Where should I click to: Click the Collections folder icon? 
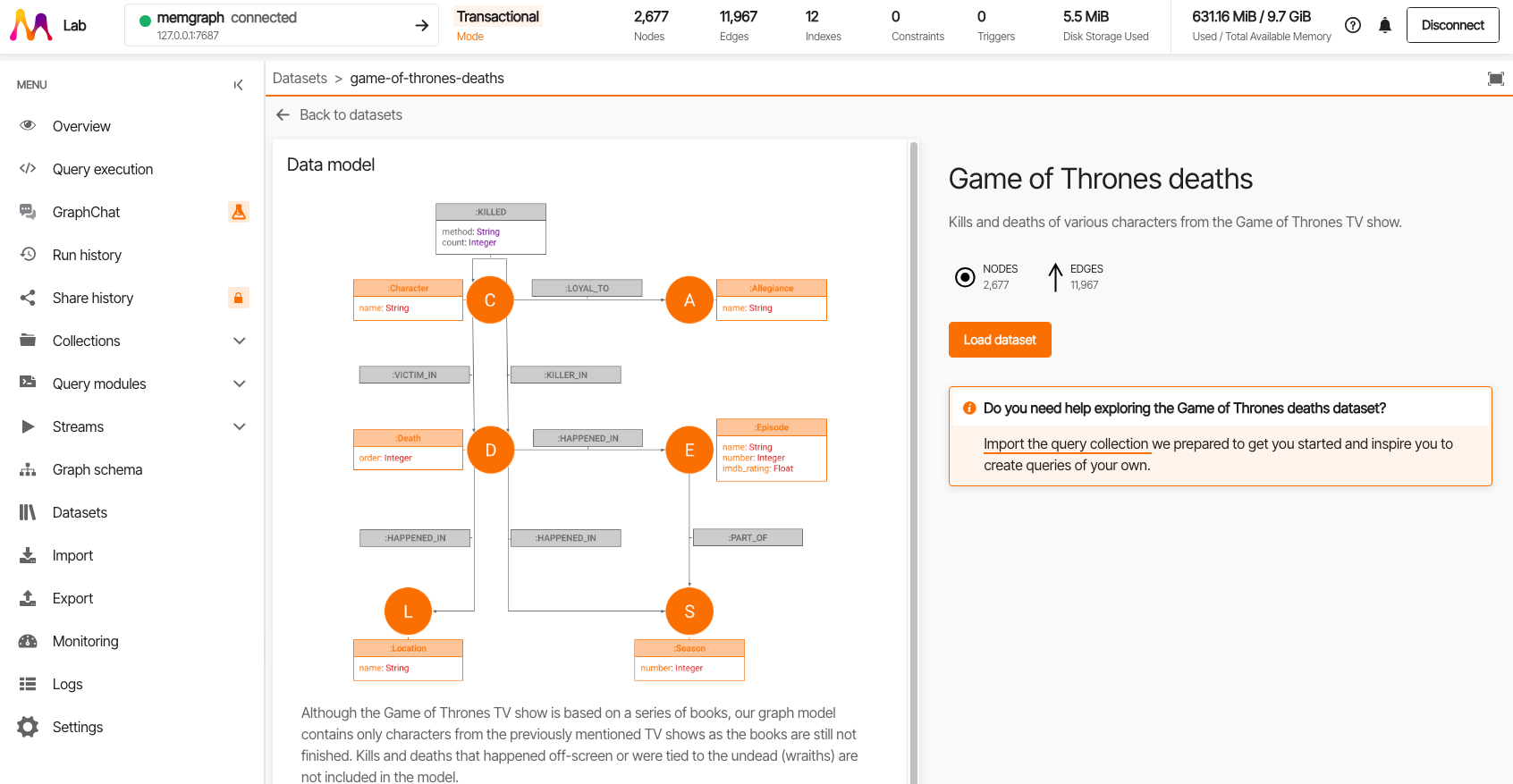pyautogui.click(x=28, y=341)
